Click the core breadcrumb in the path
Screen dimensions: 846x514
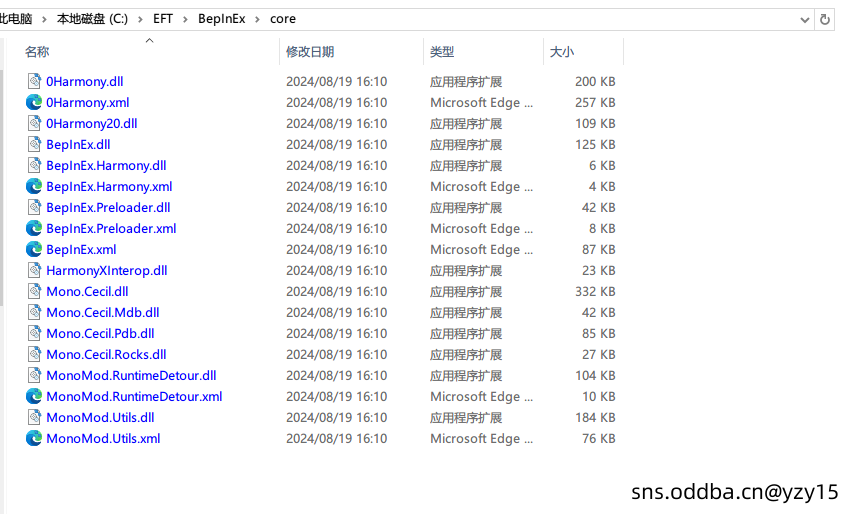[x=283, y=19]
